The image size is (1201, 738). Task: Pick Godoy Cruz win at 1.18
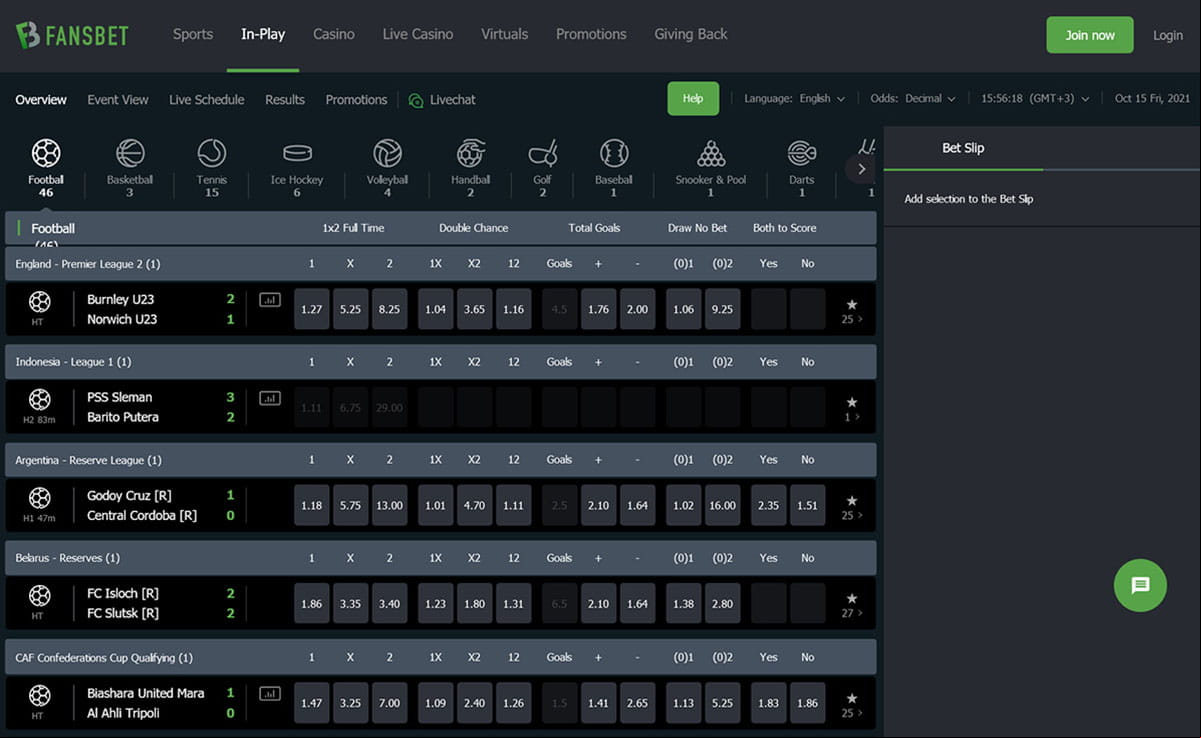312,505
